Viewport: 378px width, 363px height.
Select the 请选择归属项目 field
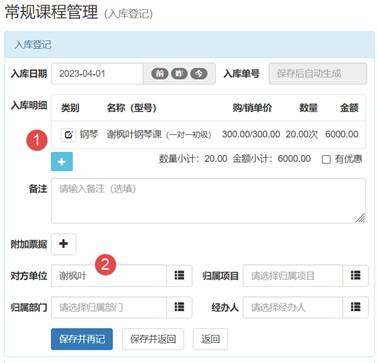pyautogui.click(x=293, y=276)
